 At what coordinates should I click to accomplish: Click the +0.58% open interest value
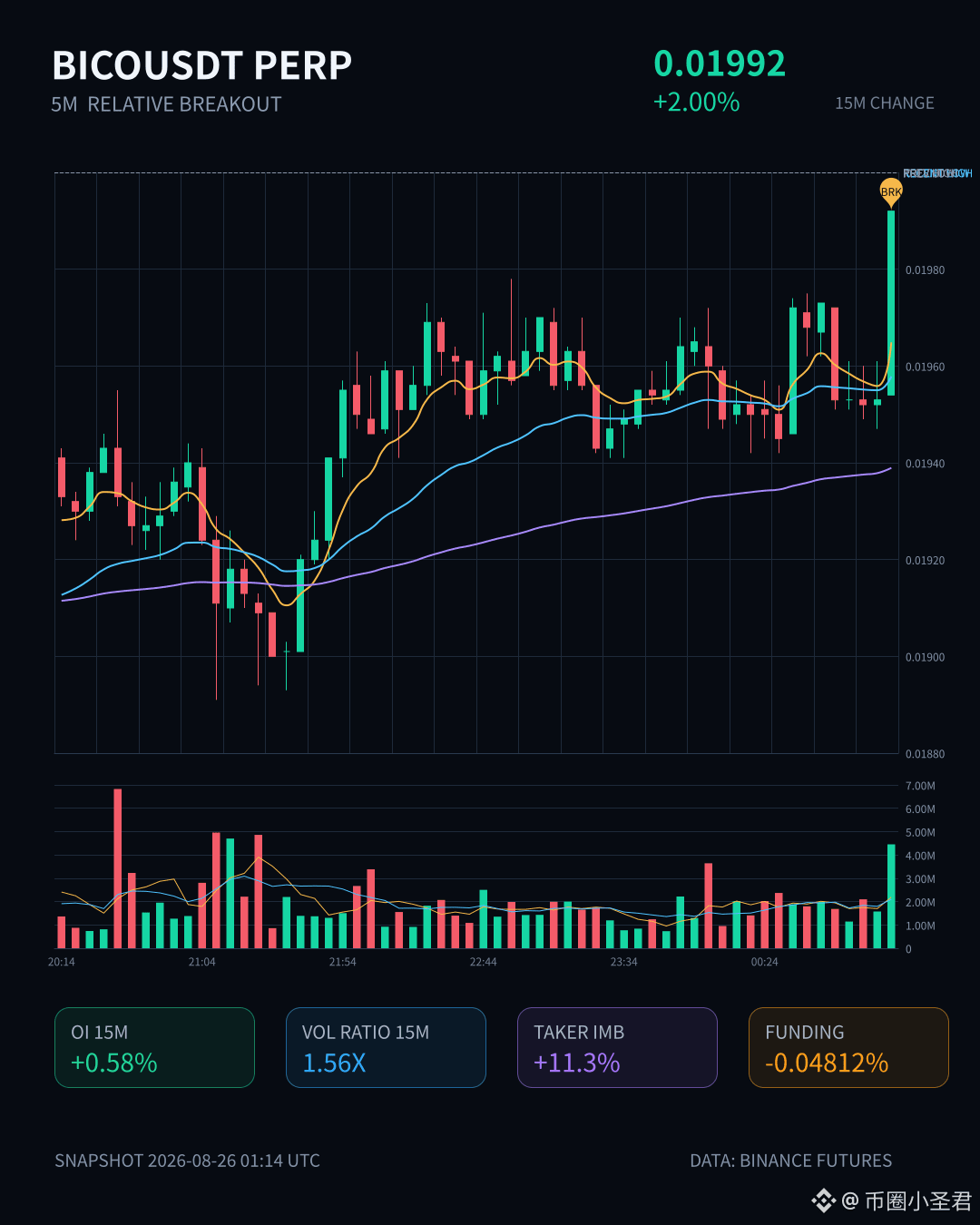[x=114, y=1063]
